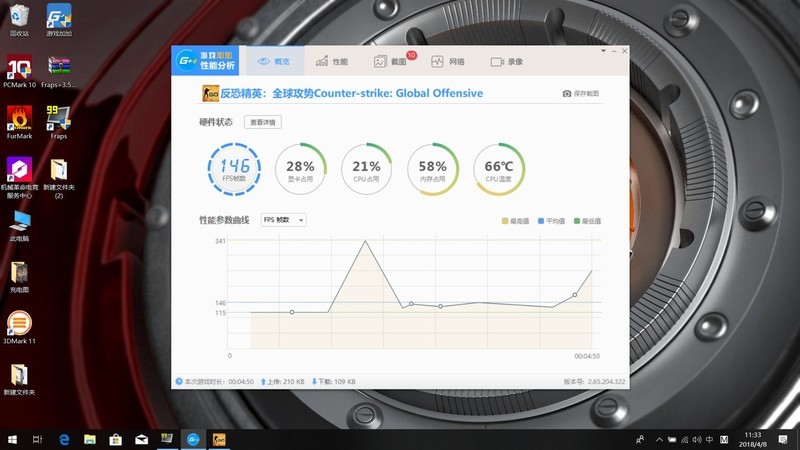Select CS:GO game on taskbar
This screenshot has height=450, width=800.
(219, 439)
